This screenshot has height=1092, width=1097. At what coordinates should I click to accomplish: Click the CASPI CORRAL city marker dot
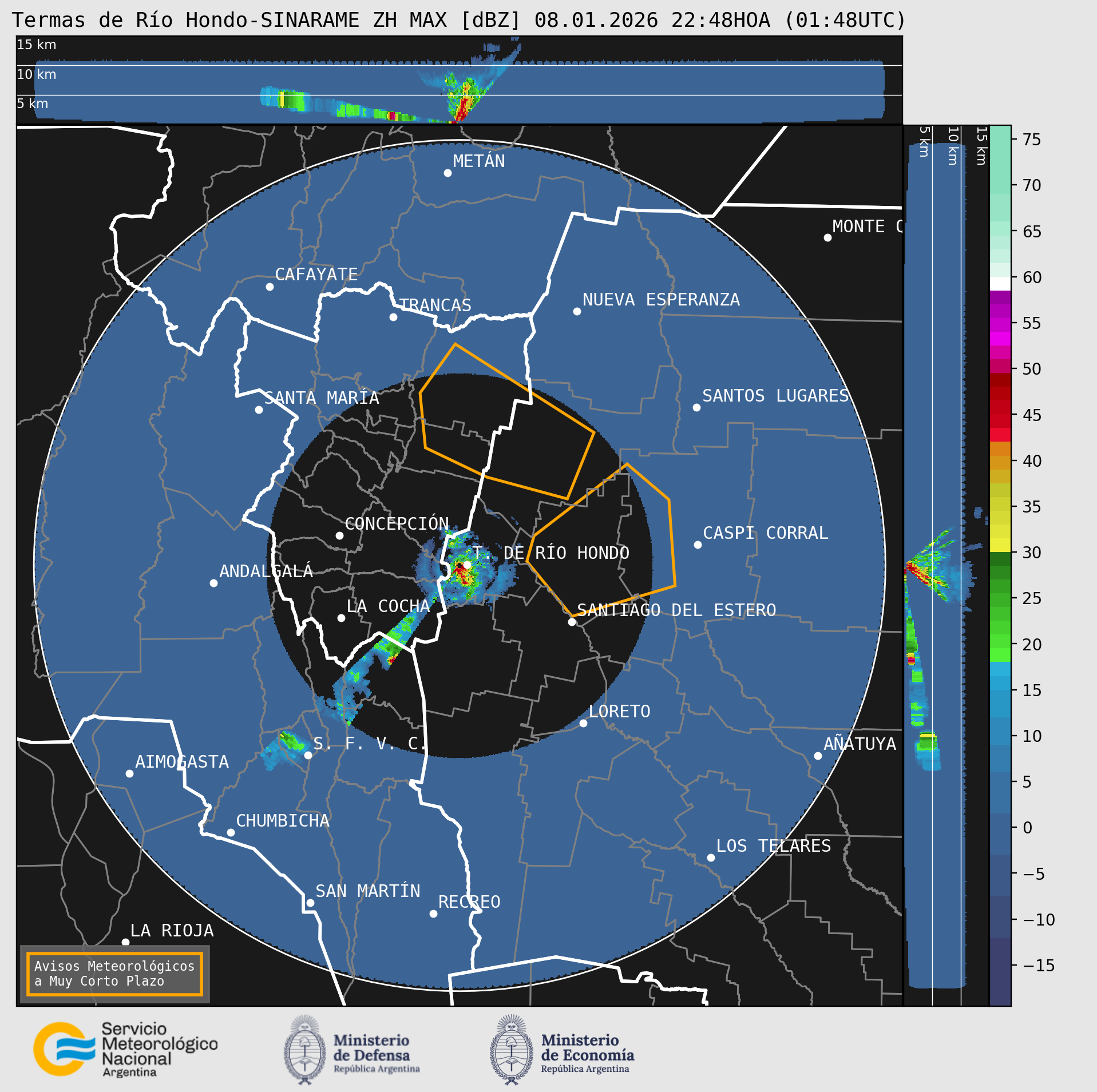point(698,545)
